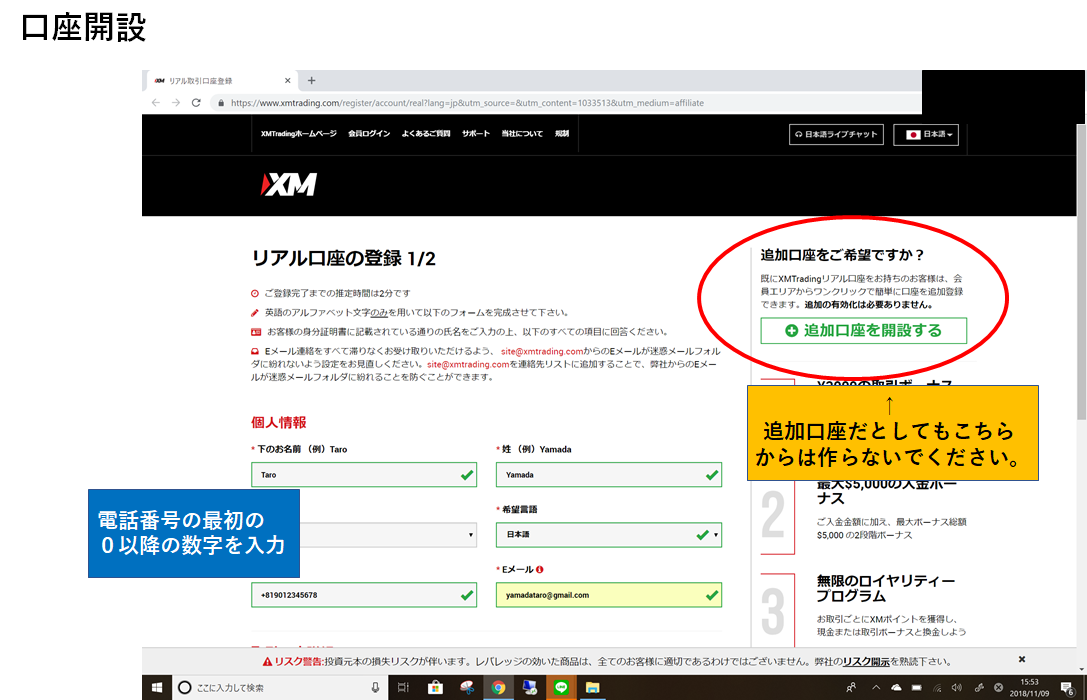Close the リアル取引口座登録 tab
This screenshot has height=700, width=1087.
(x=288, y=80)
